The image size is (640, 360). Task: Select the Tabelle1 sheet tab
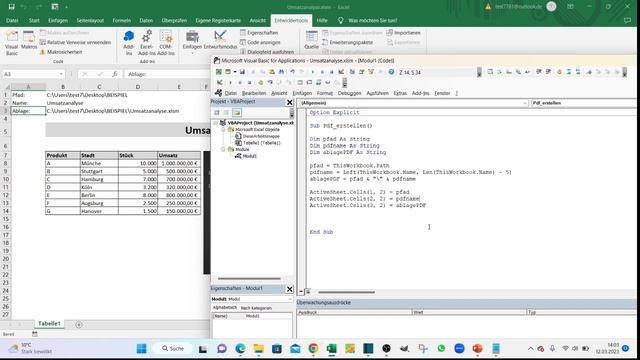(x=49, y=324)
